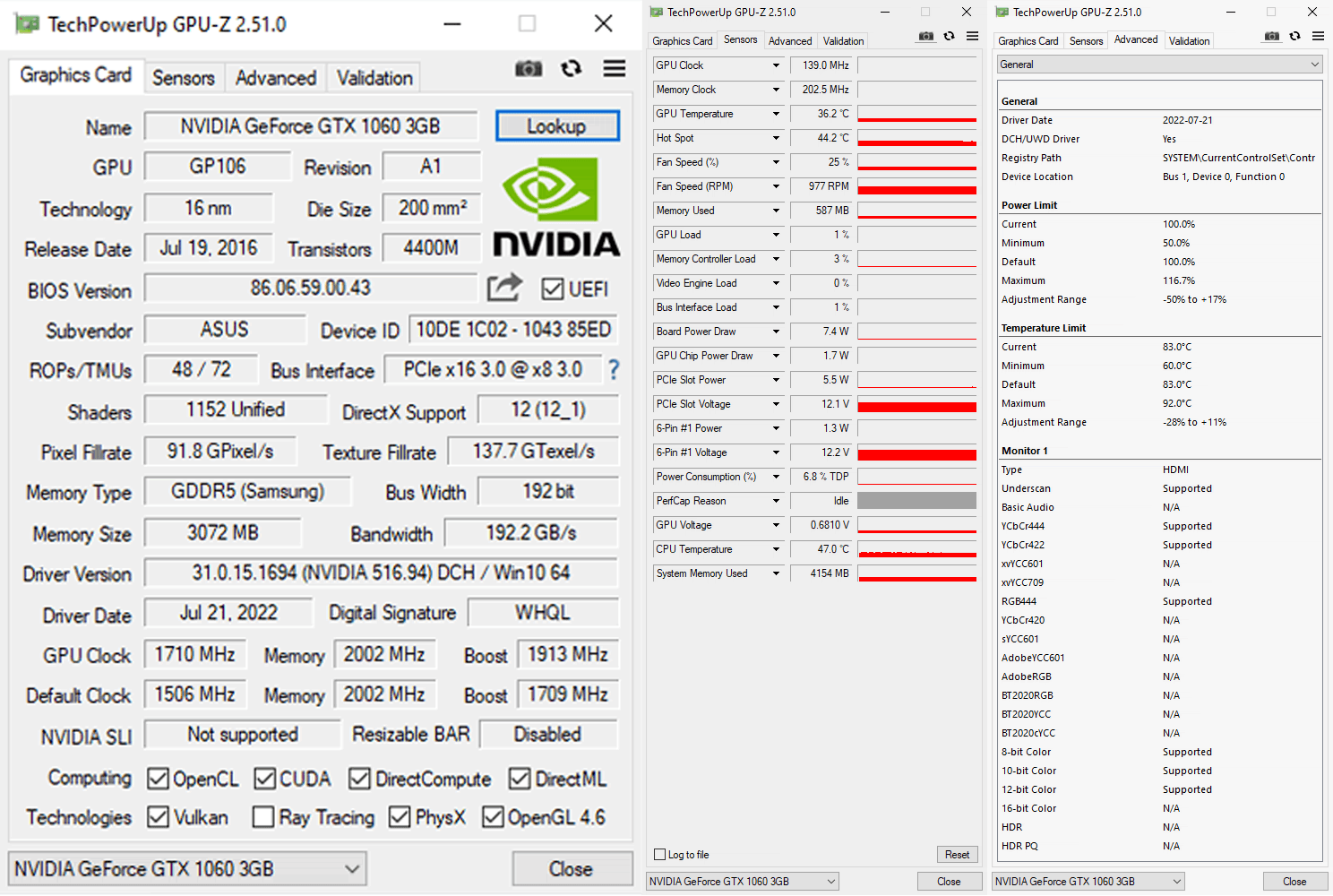Click the Driver Version field
This screenshot has height=896, width=1333.
(x=381, y=573)
